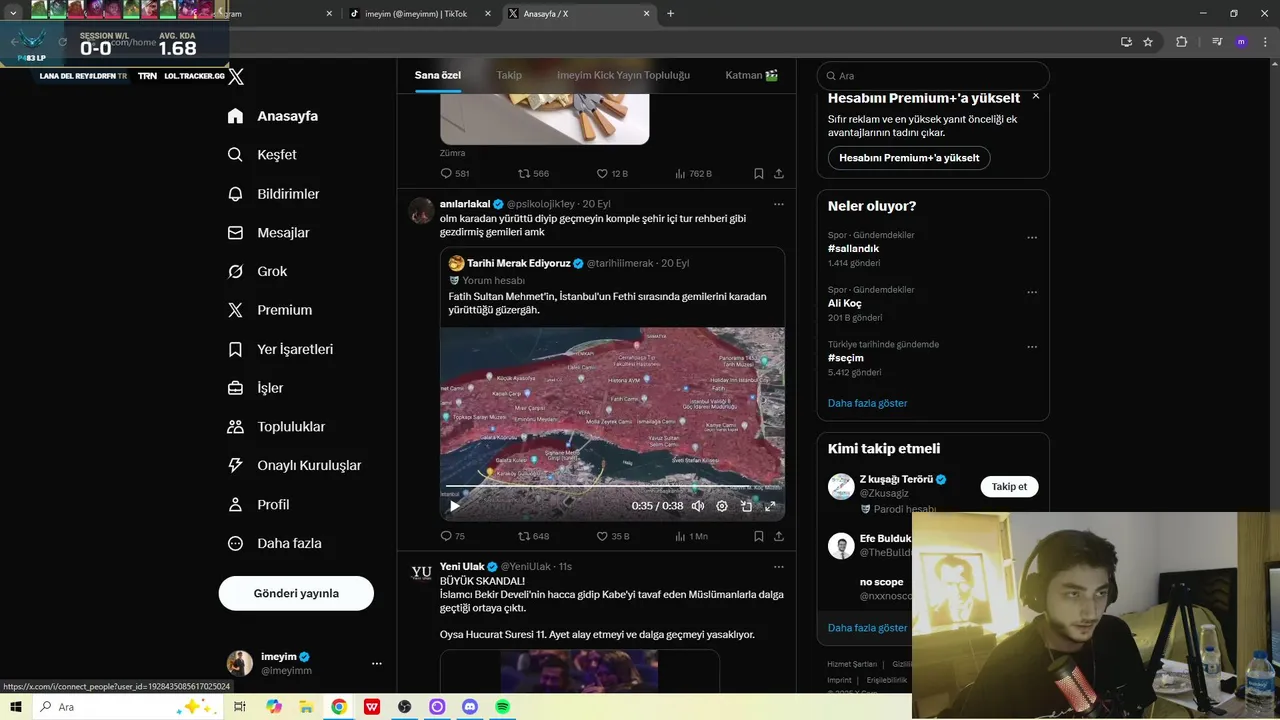Open Bildirimler notifications from sidebar

point(273,194)
